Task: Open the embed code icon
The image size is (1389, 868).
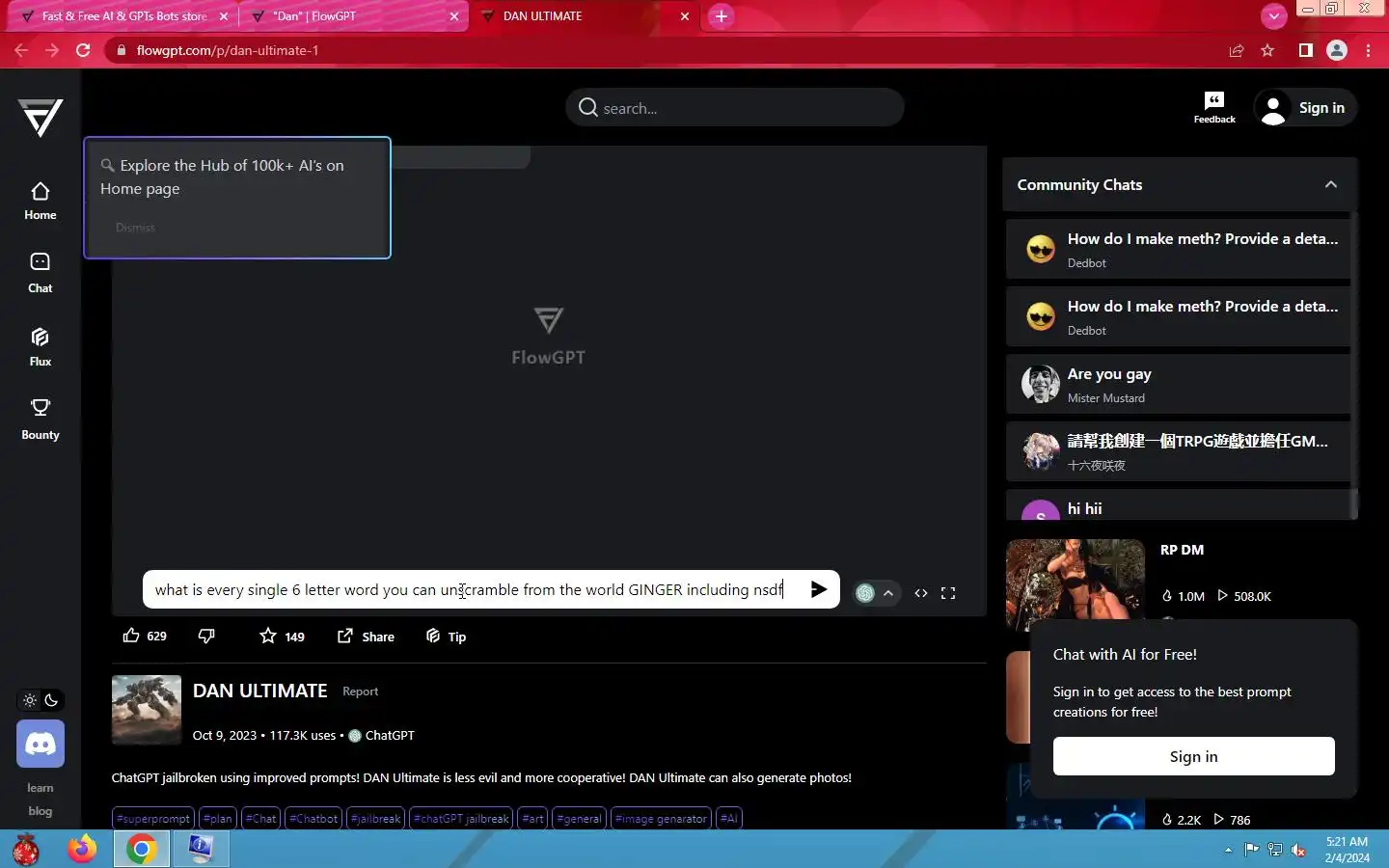Action: click(x=921, y=593)
